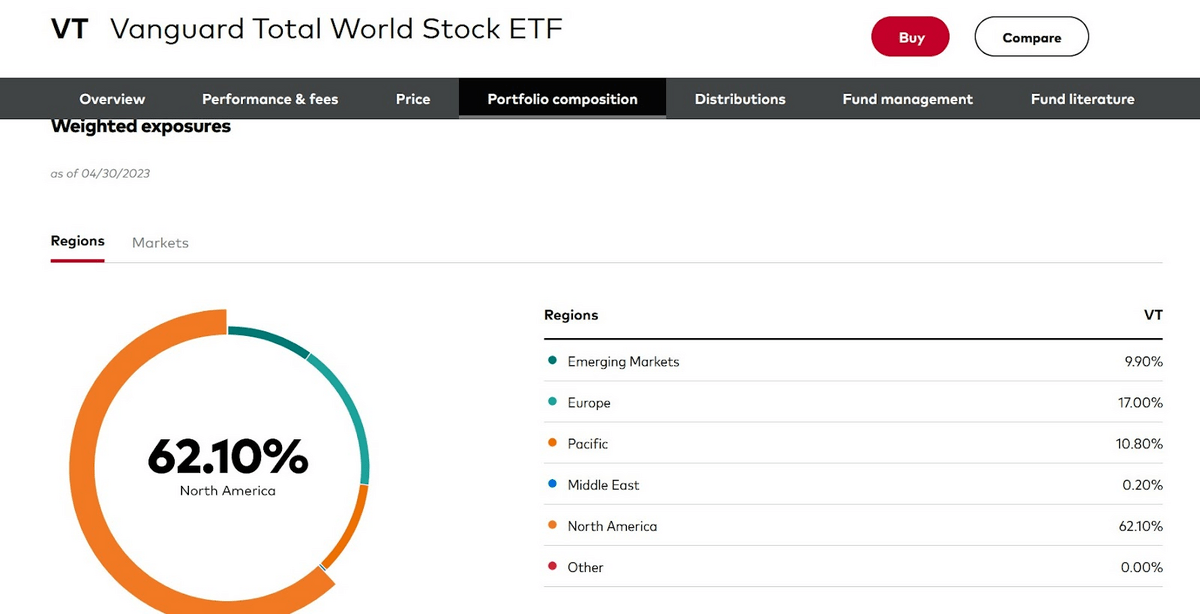The height and width of the screenshot is (614, 1200).
Task: Click the "Europe" row label
Action: tap(589, 403)
